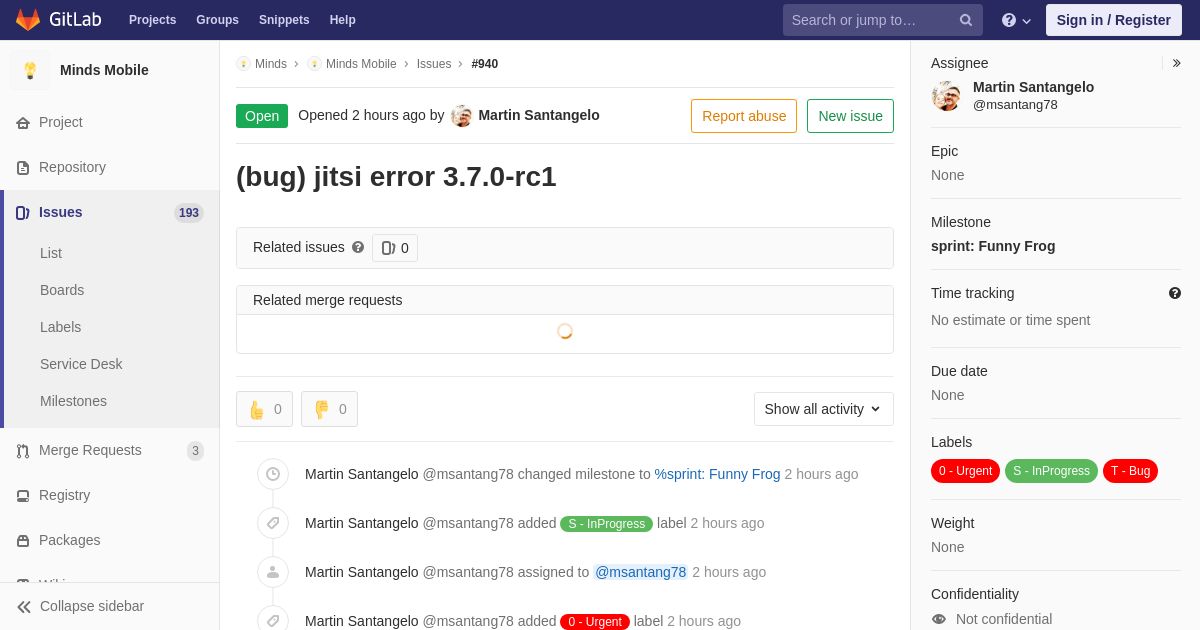Click the related issues count badge icon
1200x630 pixels.
(x=389, y=248)
